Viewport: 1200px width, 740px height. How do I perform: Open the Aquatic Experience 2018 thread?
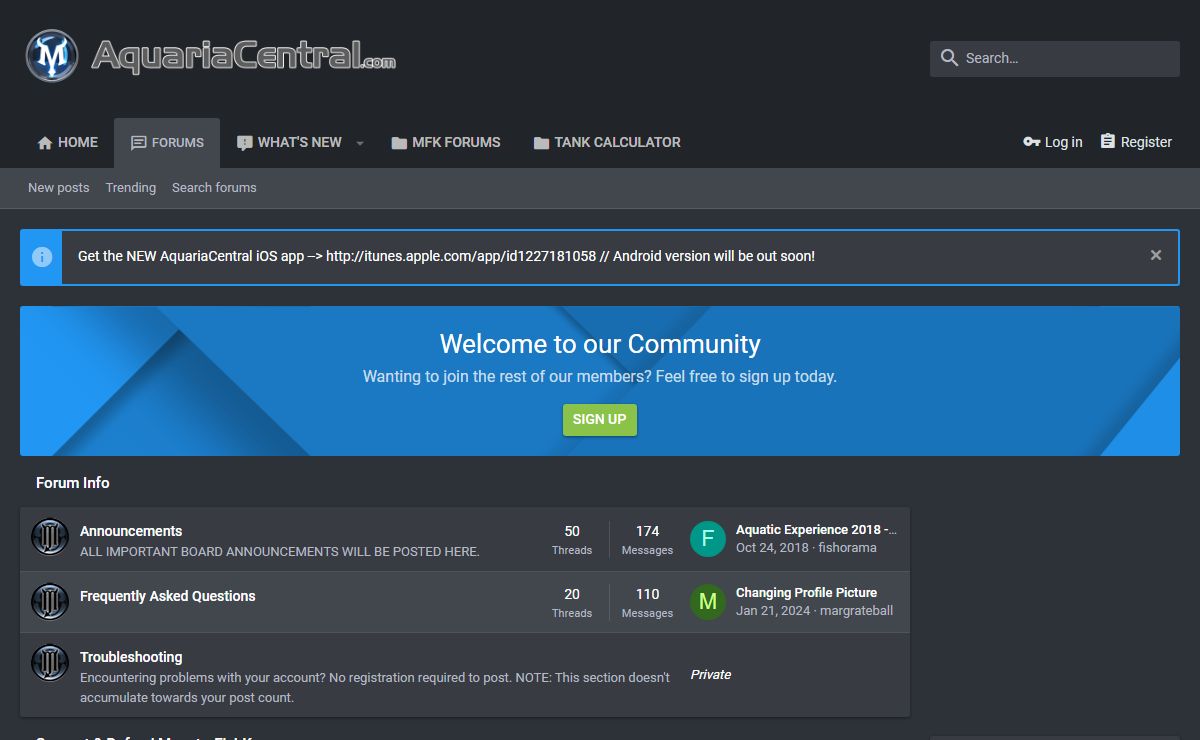[816, 530]
